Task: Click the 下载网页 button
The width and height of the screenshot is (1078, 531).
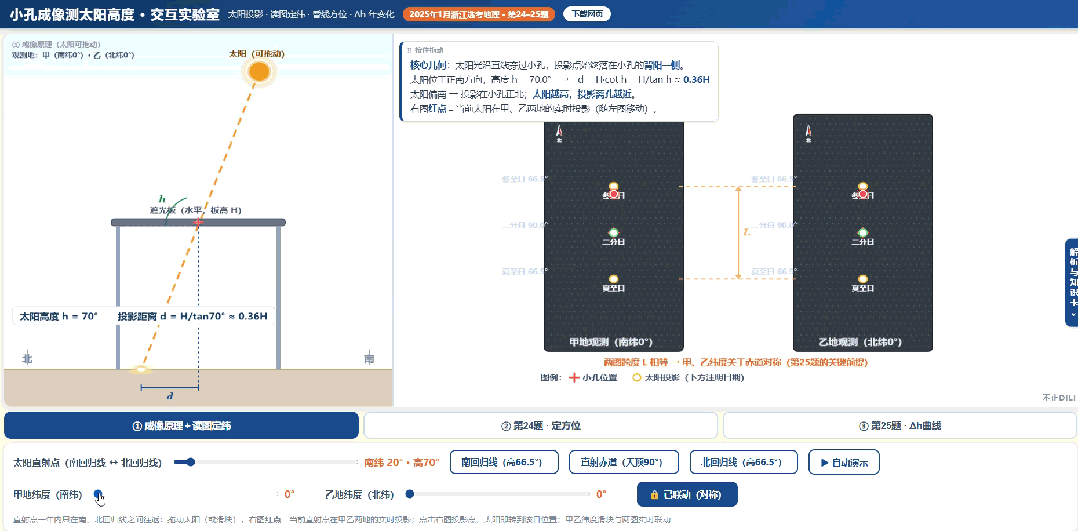Action: point(587,14)
